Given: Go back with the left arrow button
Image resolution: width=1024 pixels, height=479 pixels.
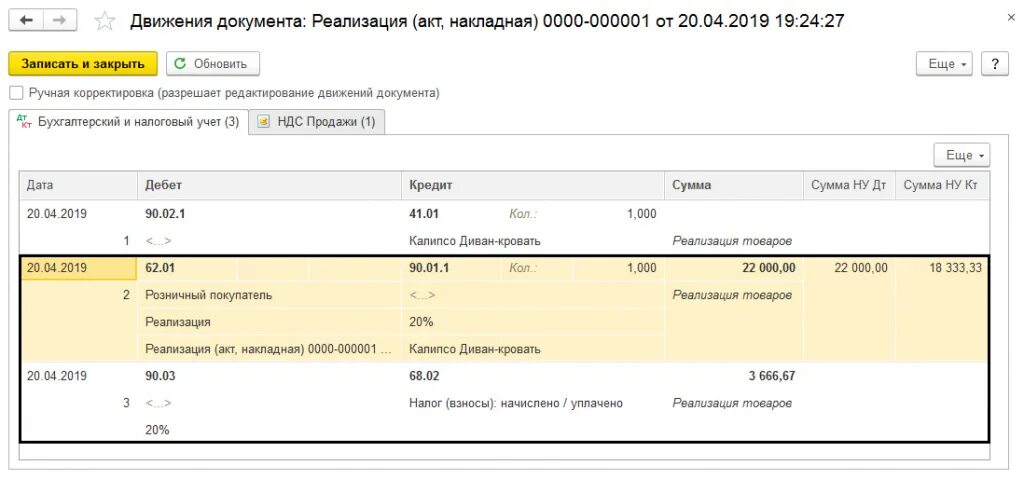Looking at the screenshot, I should point(26,21).
